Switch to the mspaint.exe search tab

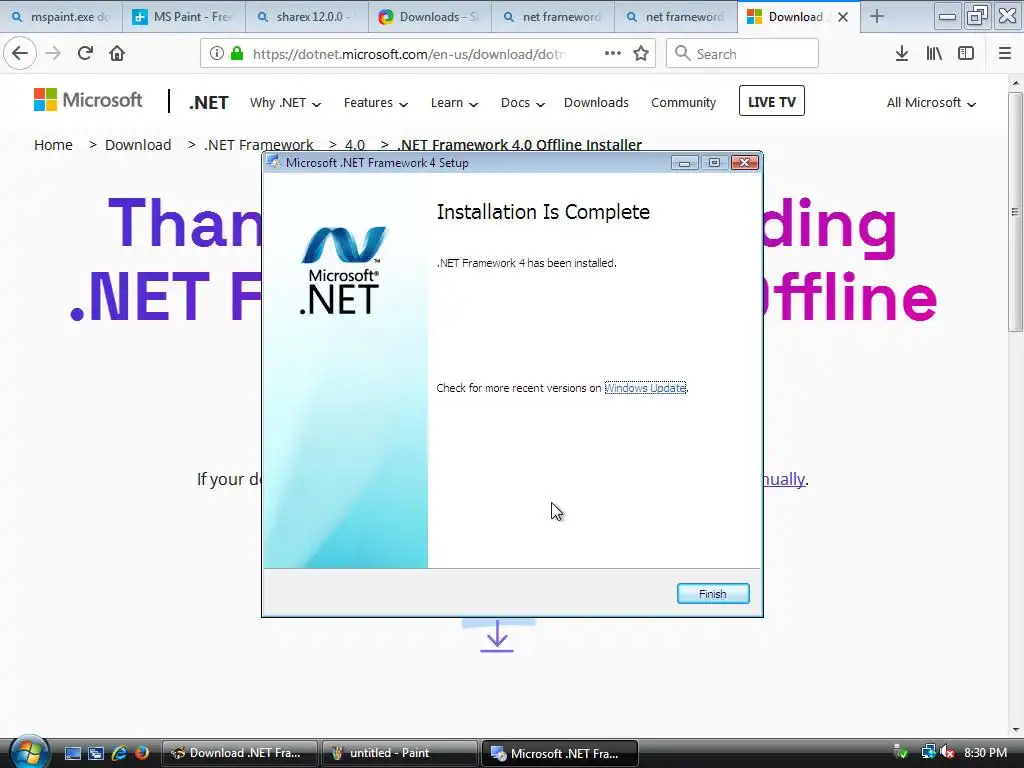click(61, 17)
